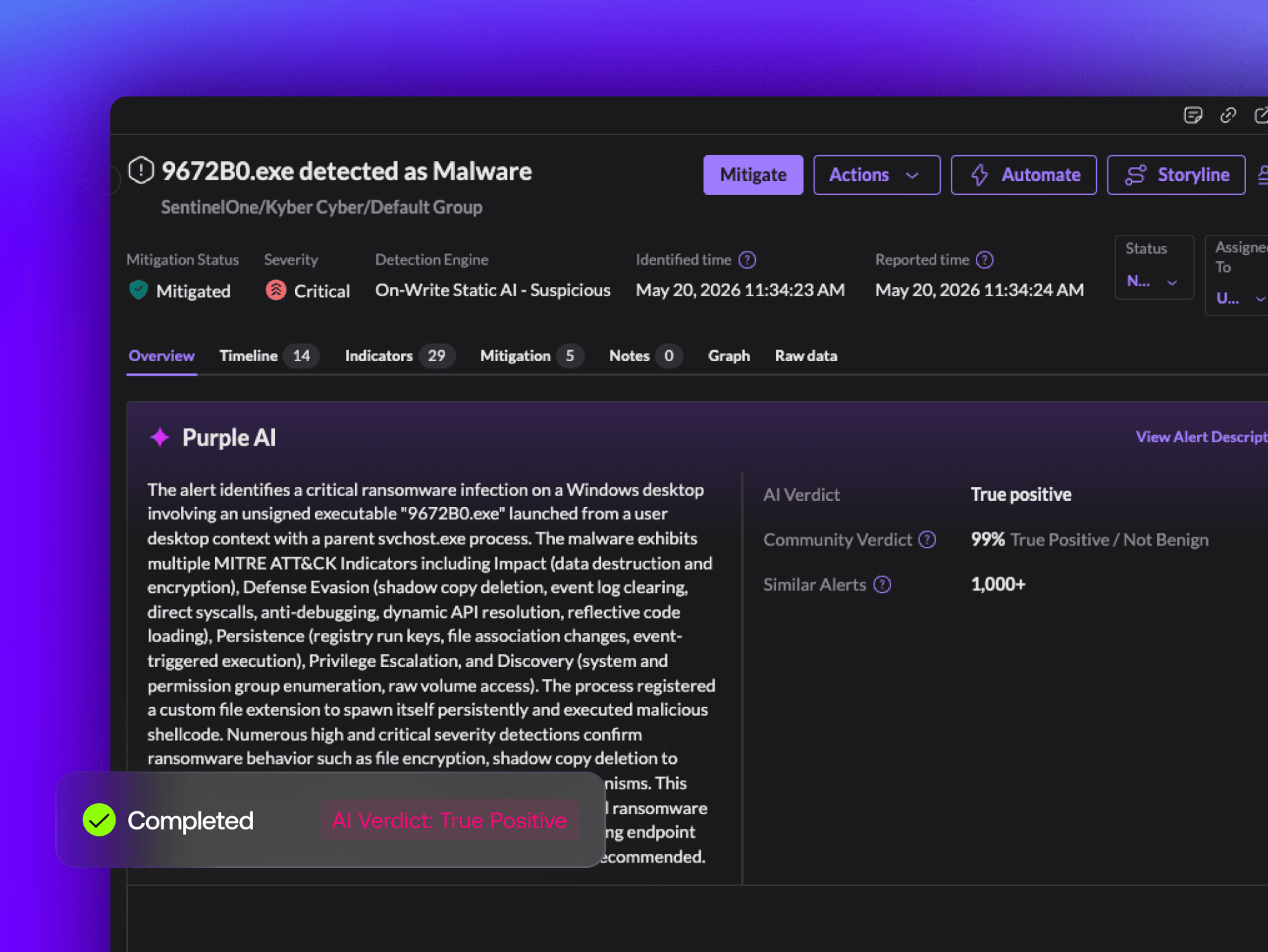The image size is (1268, 952).
Task: Open the Raw data tab
Action: pyautogui.click(x=806, y=356)
